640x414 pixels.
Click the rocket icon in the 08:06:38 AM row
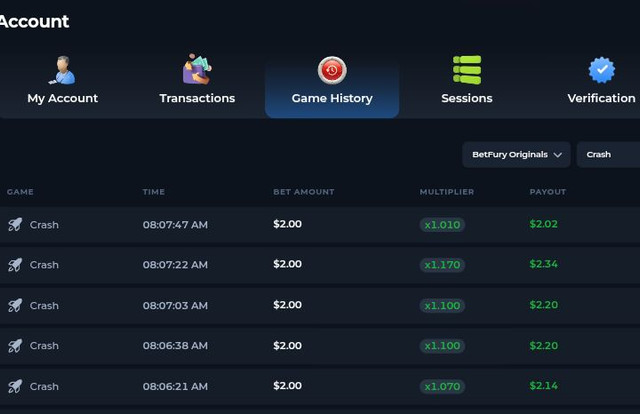15,345
